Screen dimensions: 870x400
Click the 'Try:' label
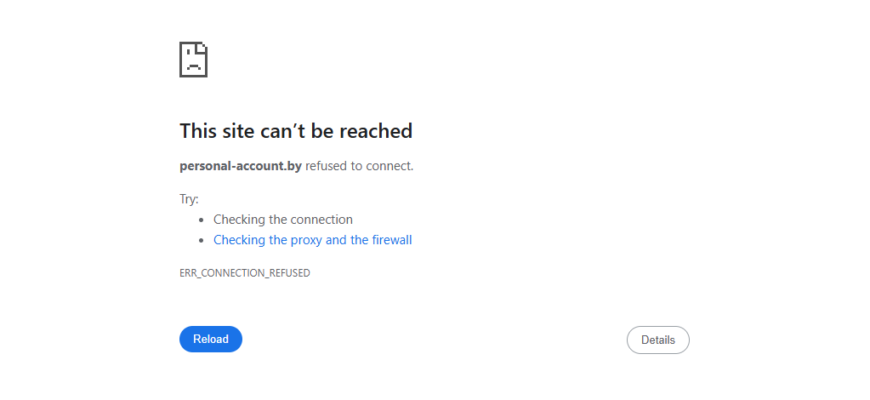click(189, 199)
